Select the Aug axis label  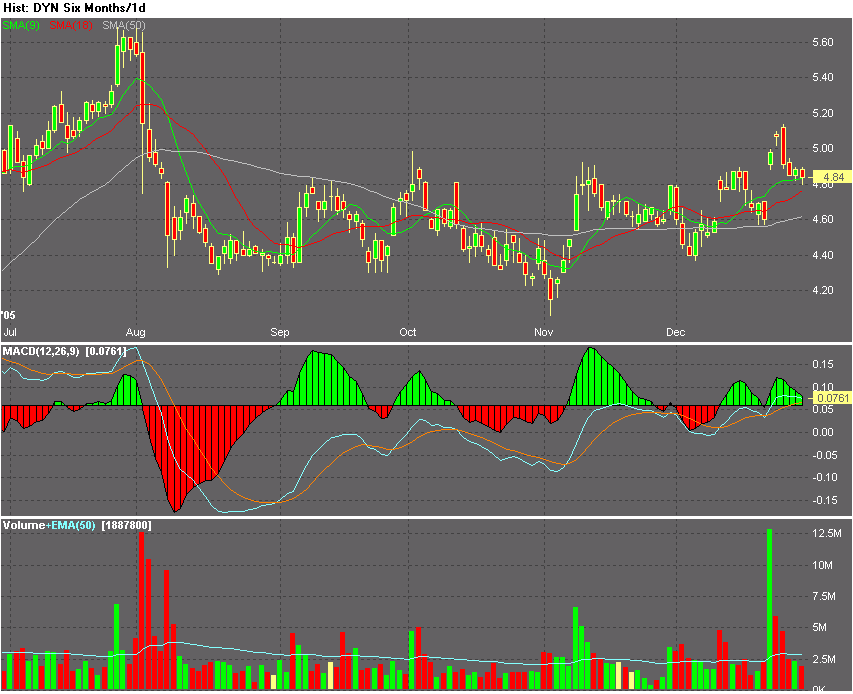(135, 332)
